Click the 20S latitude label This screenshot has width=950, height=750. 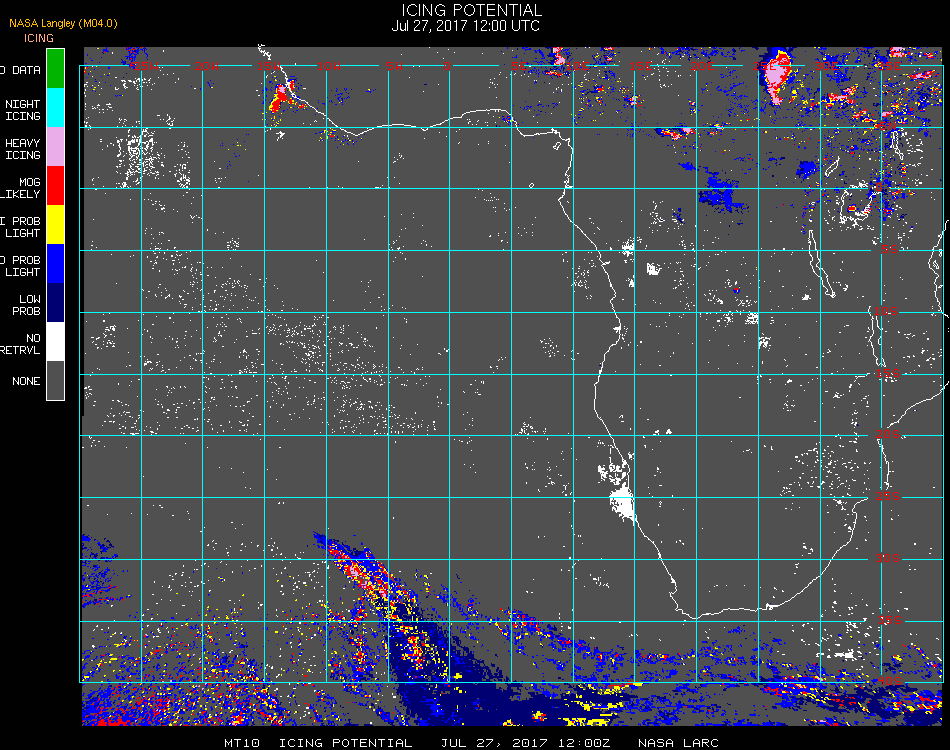[887, 434]
